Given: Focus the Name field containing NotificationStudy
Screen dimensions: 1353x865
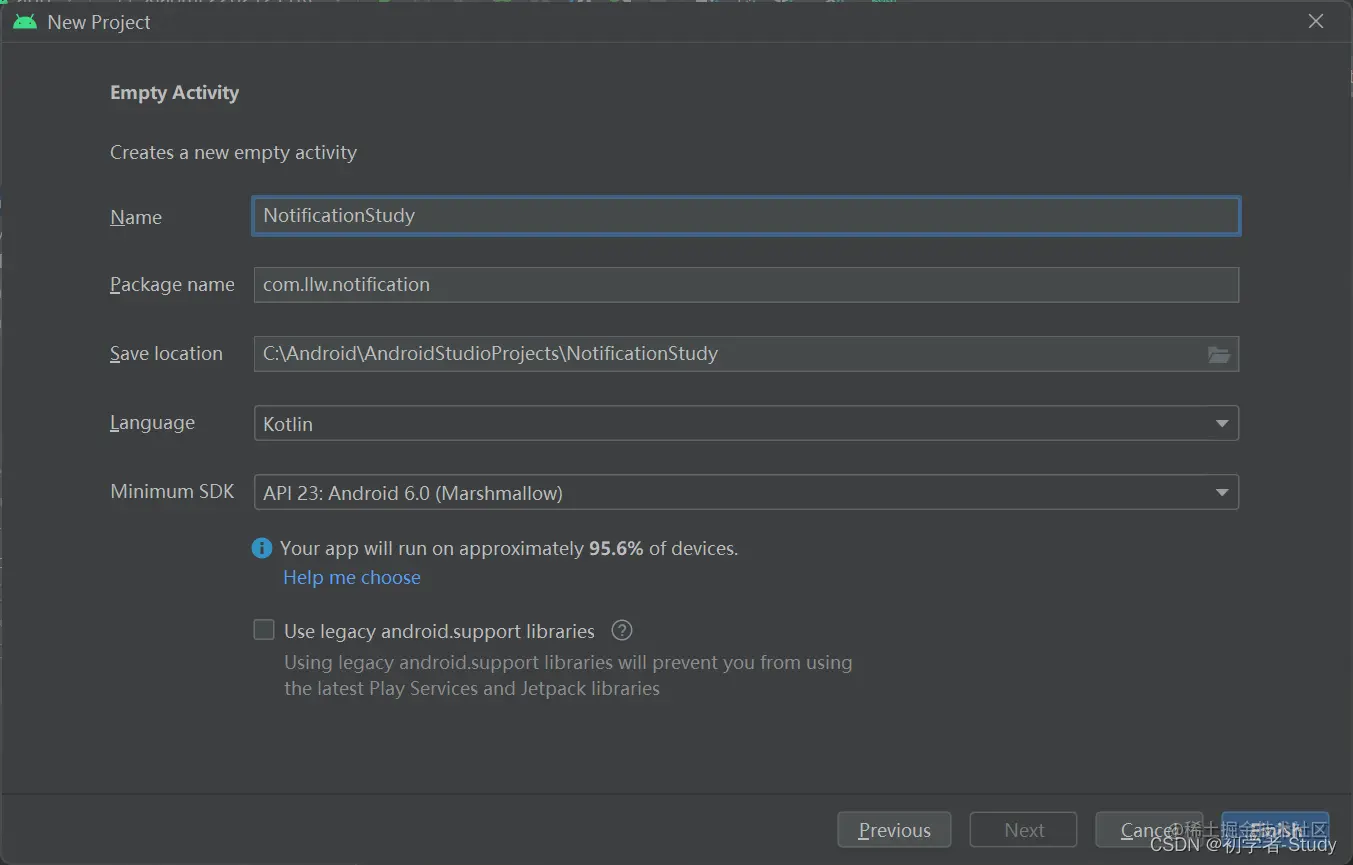Looking at the screenshot, I should coord(746,216).
